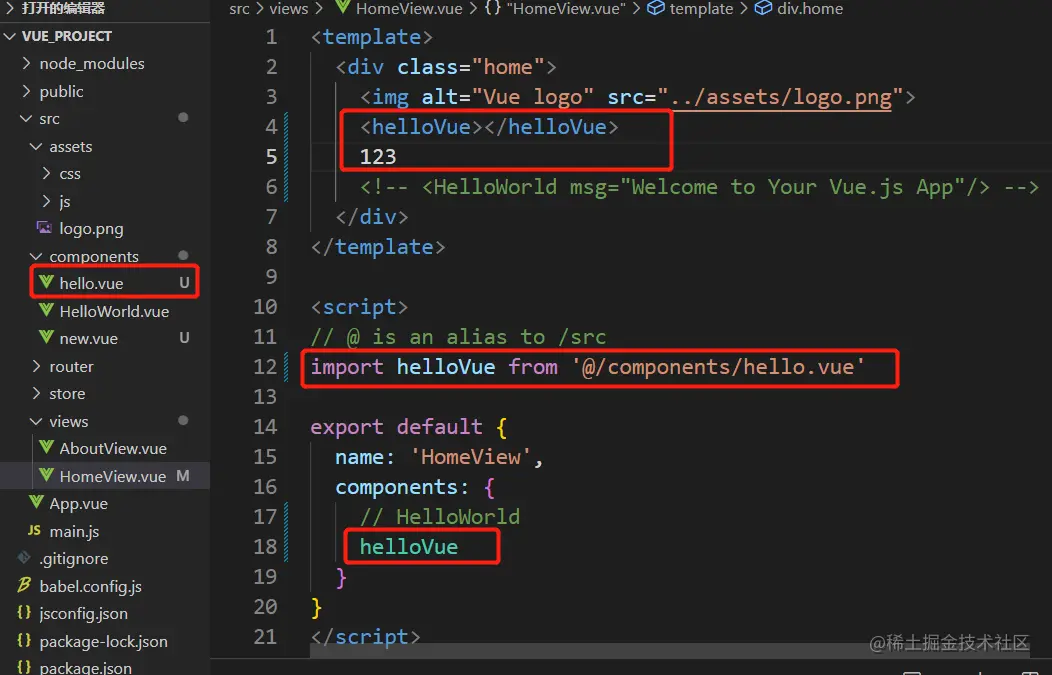
Task: Click the braces icon beside package.json
Action: coord(24,668)
